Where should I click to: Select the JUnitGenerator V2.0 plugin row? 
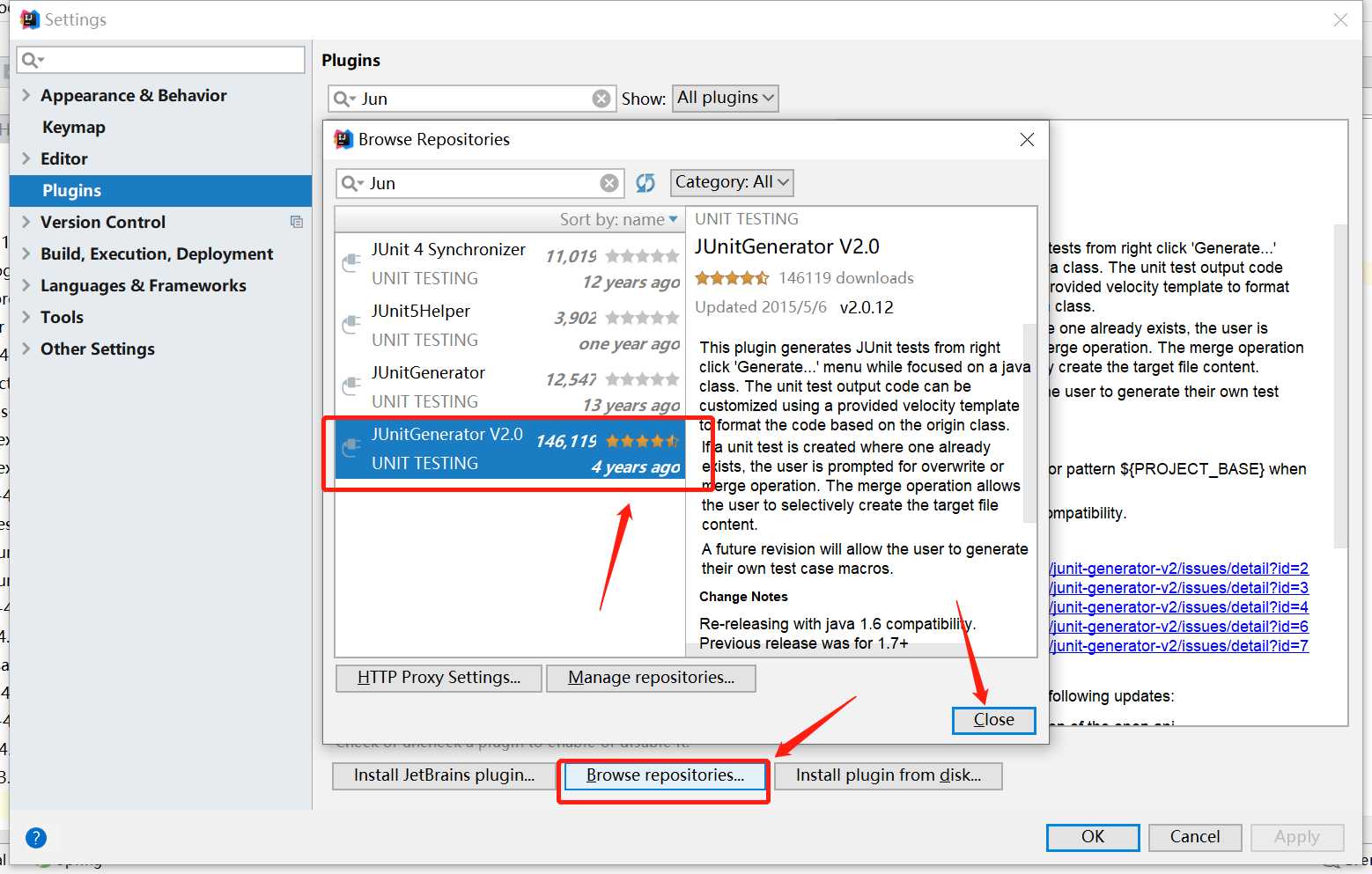510,449
